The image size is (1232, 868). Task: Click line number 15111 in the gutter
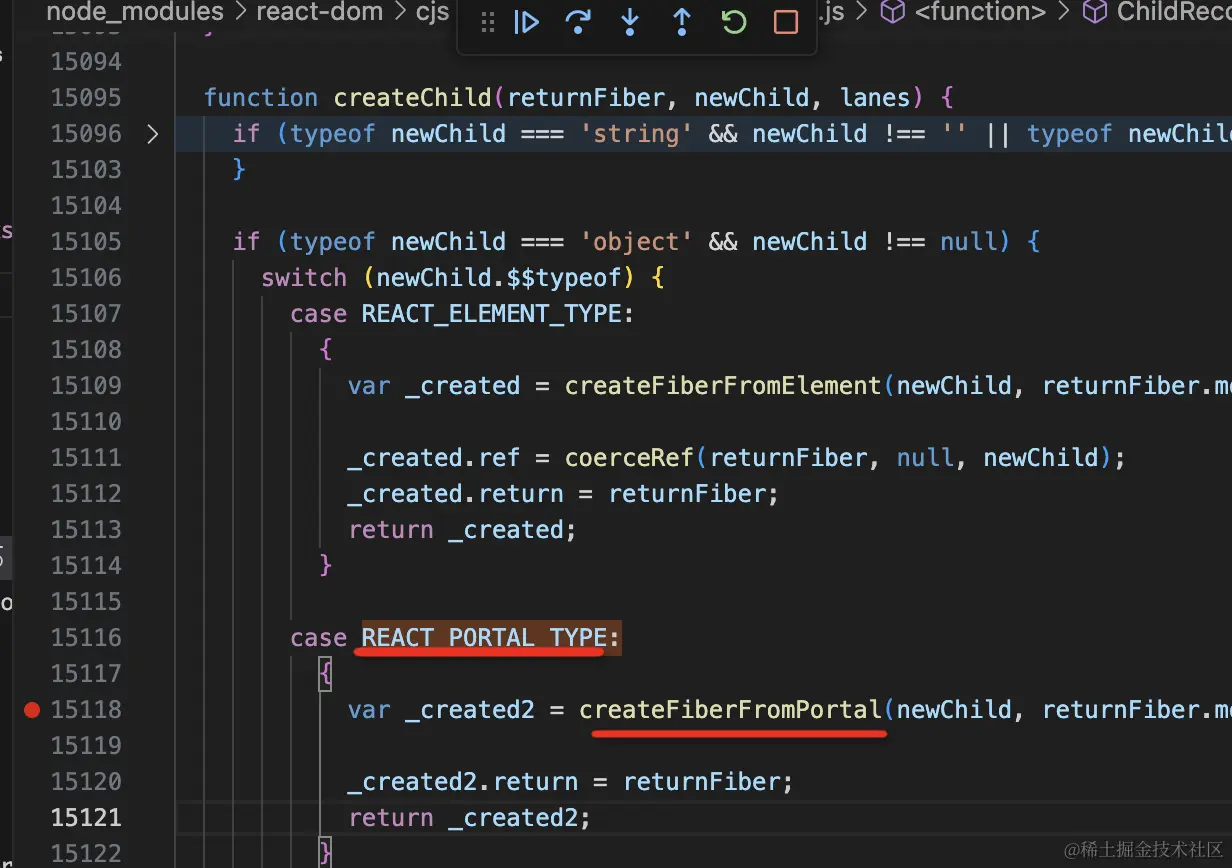pyautogui.click(x=85, y=458)
